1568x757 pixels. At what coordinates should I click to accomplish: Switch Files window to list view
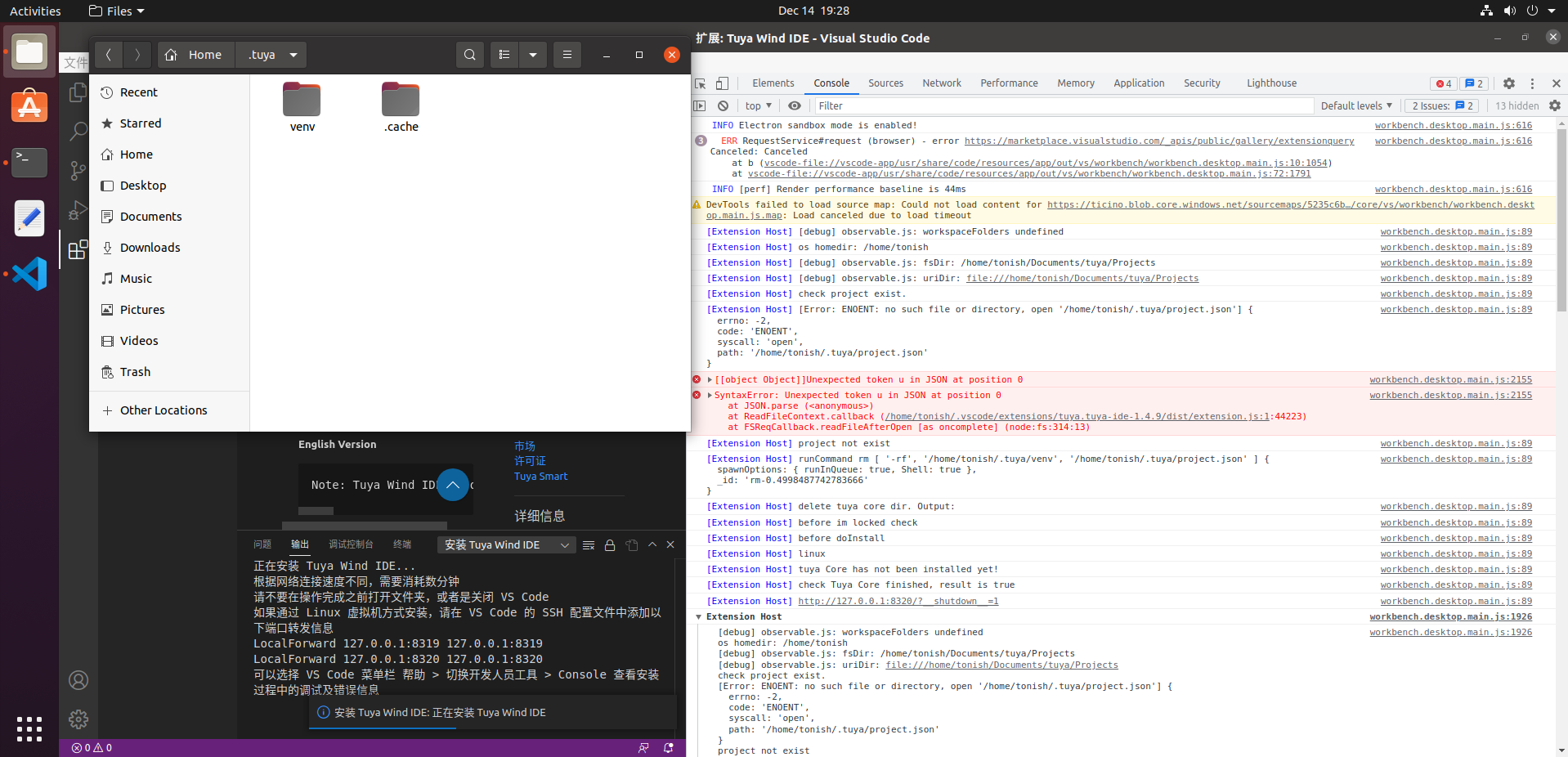pos(504,55)
